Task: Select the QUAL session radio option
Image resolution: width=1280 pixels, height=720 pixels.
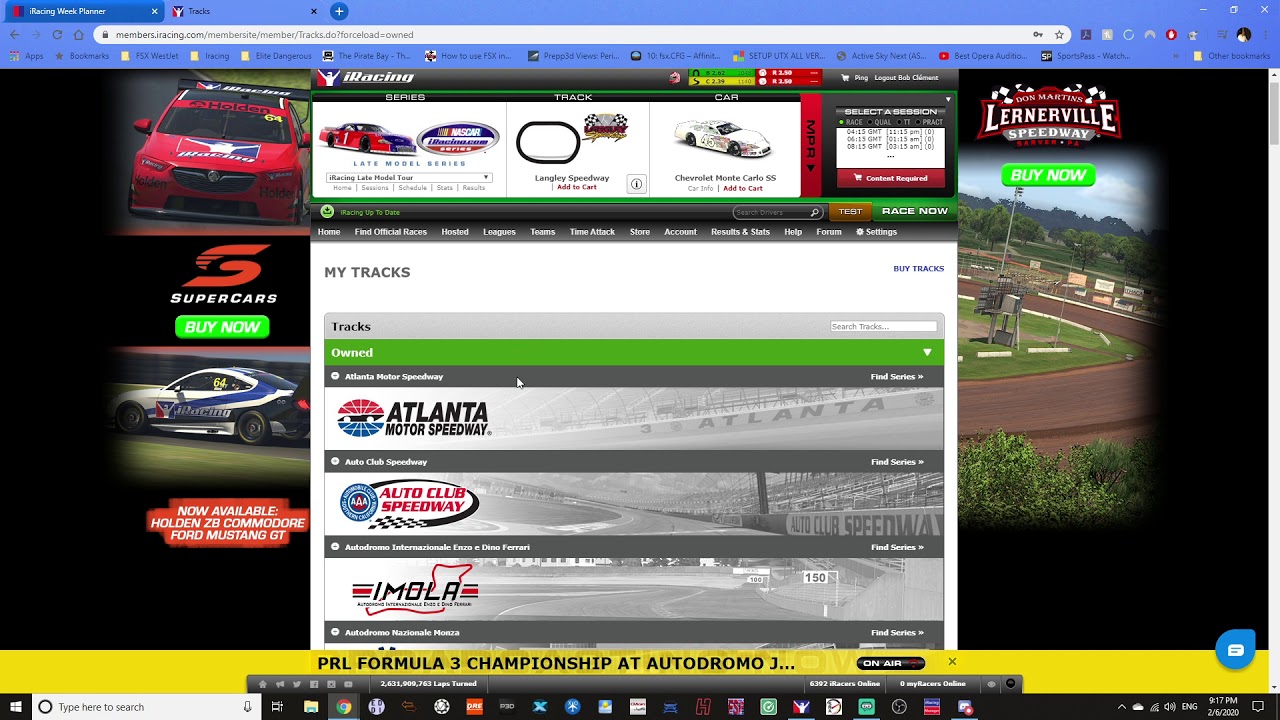Action: point(871,122)
